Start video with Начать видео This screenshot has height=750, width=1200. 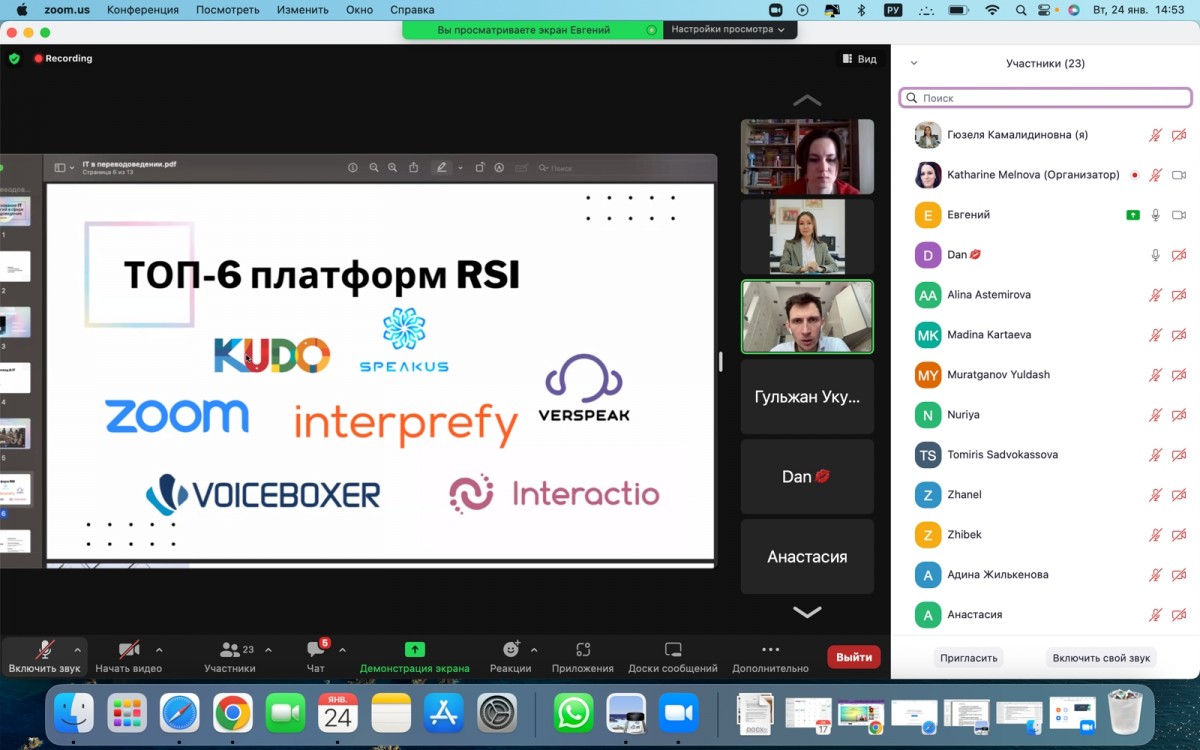128,650
